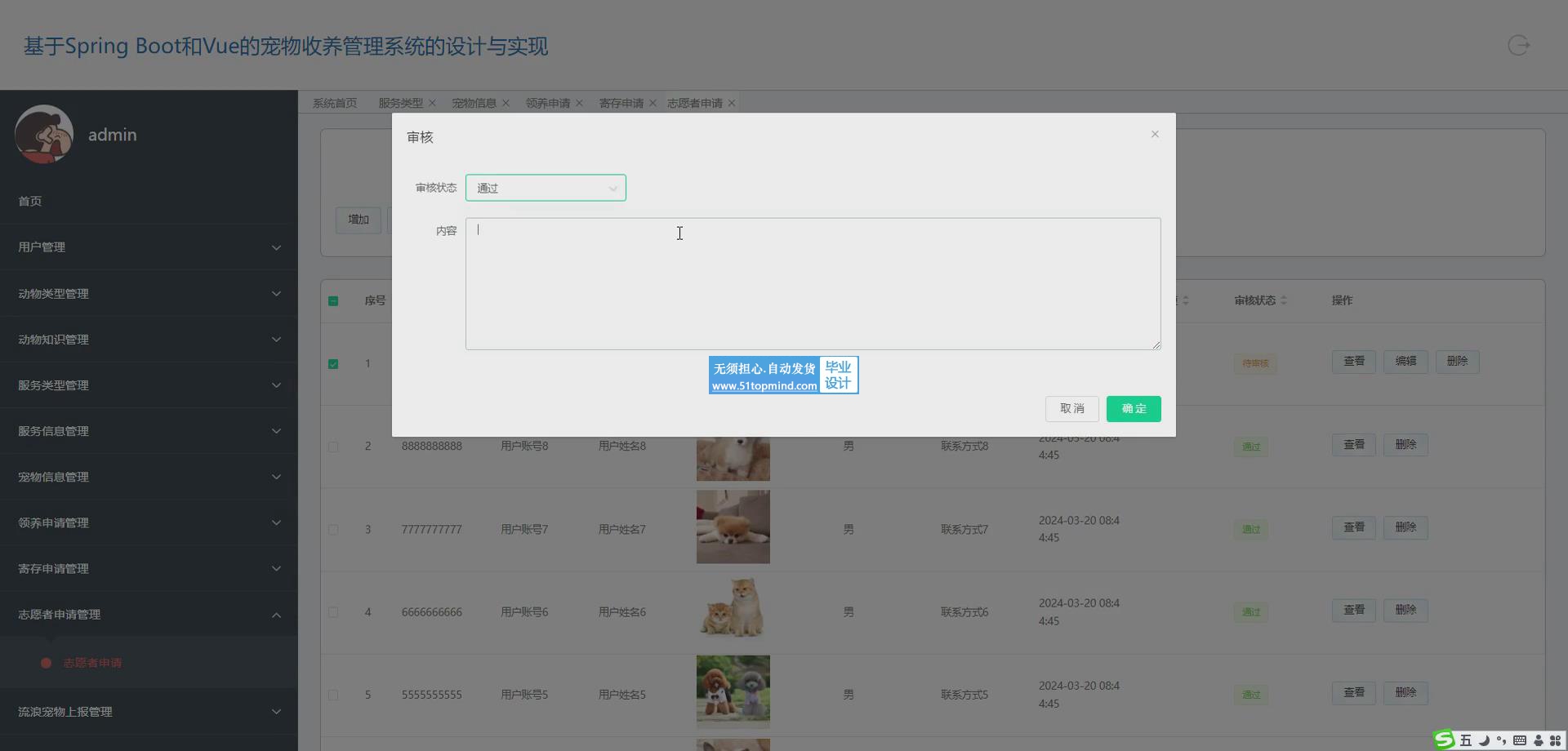Image resolution: width=1568 pixels, height=751 pixels.
Task: Expand the 流浪宠物上报管理 sidebar menu
Action: click(x=149, y=712)
